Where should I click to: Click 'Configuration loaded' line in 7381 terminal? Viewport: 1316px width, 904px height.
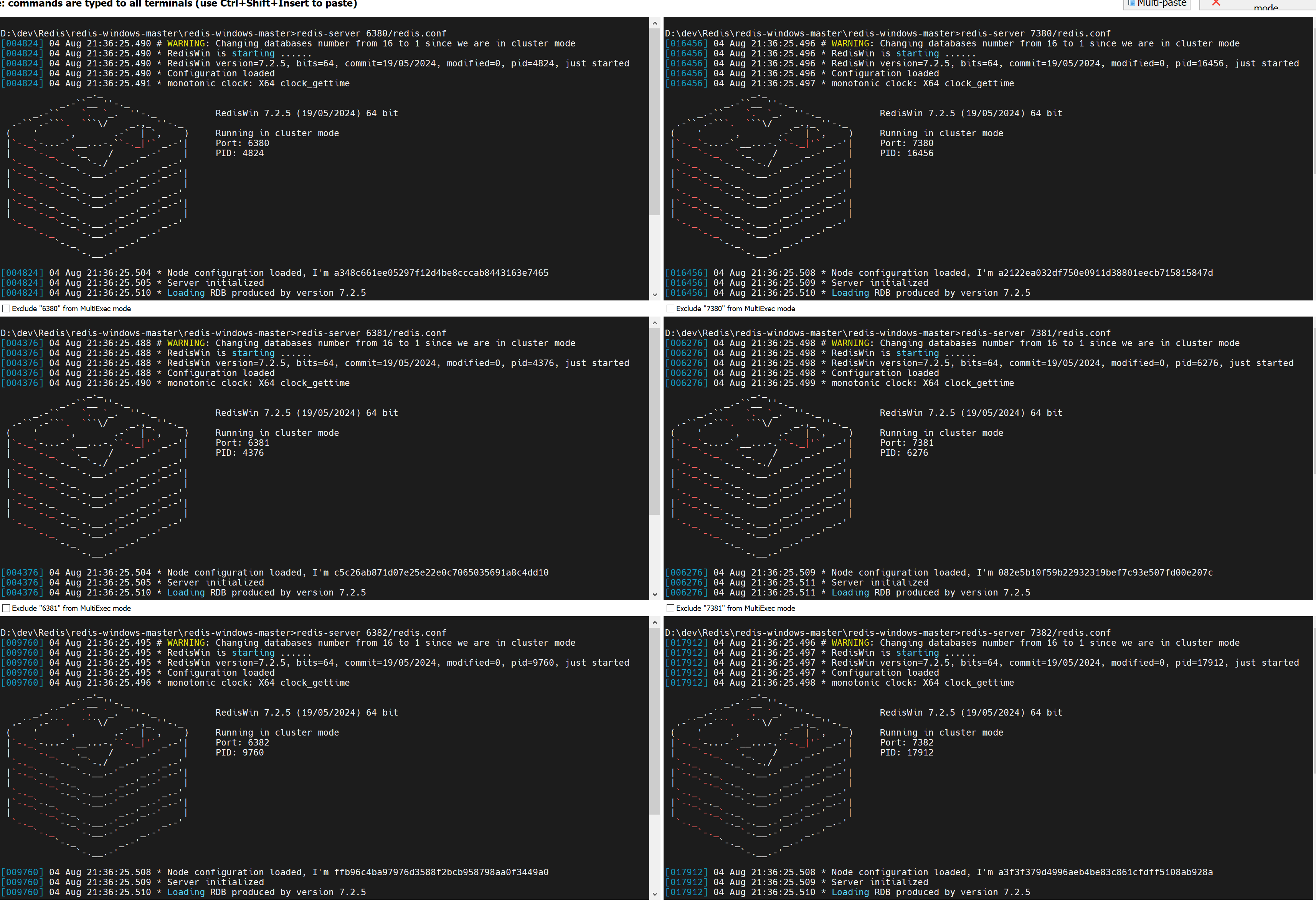click(x=885, y=373)
